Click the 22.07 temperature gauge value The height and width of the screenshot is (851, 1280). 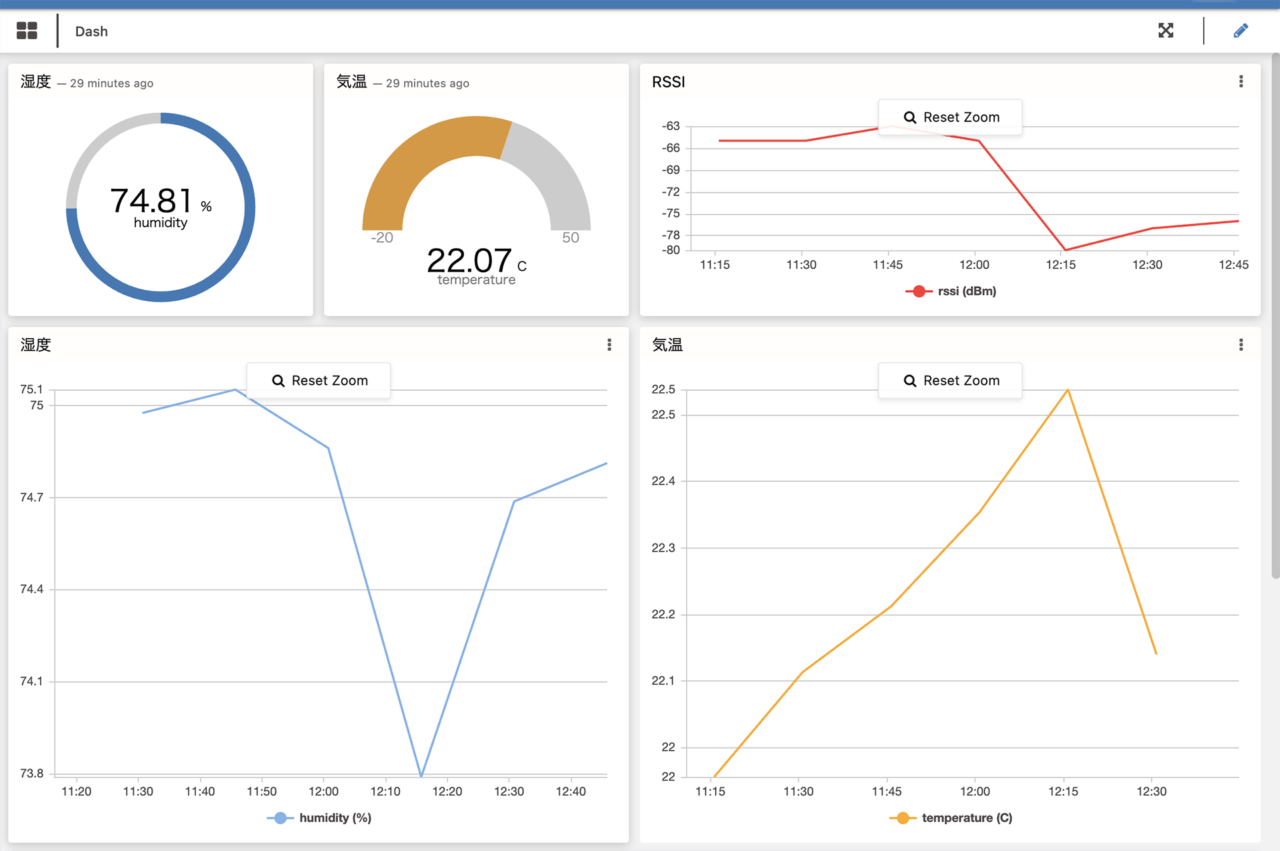pyautogui.click(x=469, y=261)
